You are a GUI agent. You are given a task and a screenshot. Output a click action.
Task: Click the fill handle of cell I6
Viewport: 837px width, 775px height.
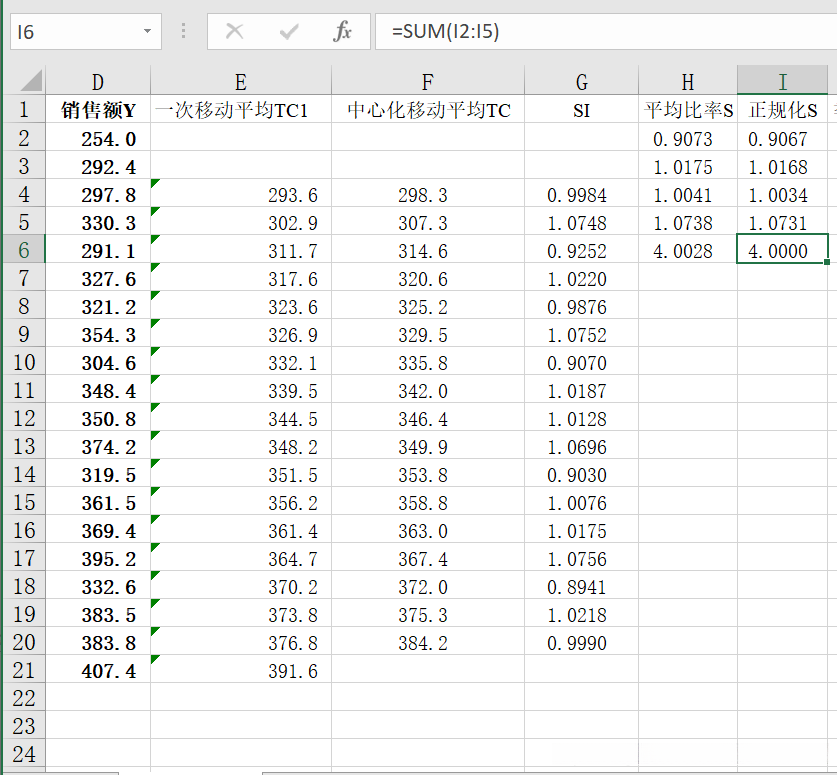827,262
